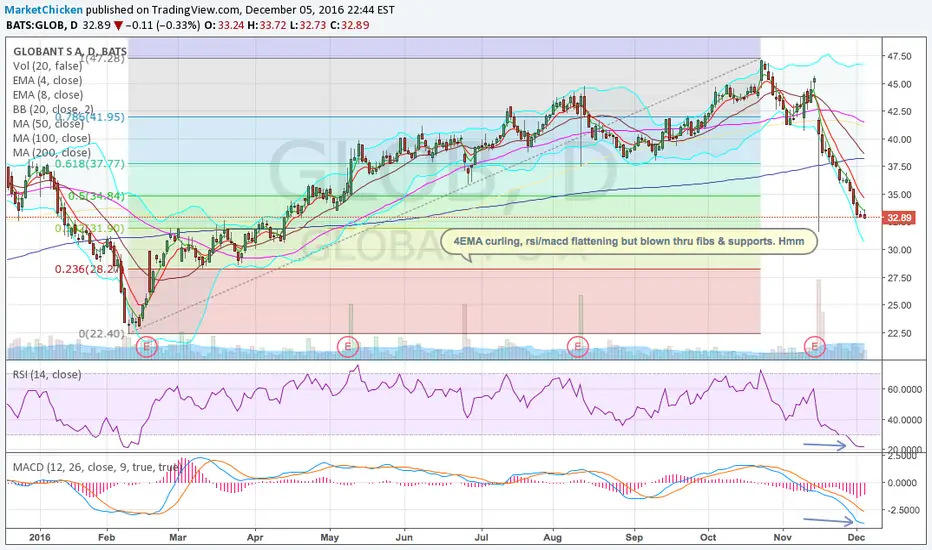Click the 60.0000 RSI axis label
932x550 pixels.
pyautogui.click(x=905, y=389)
